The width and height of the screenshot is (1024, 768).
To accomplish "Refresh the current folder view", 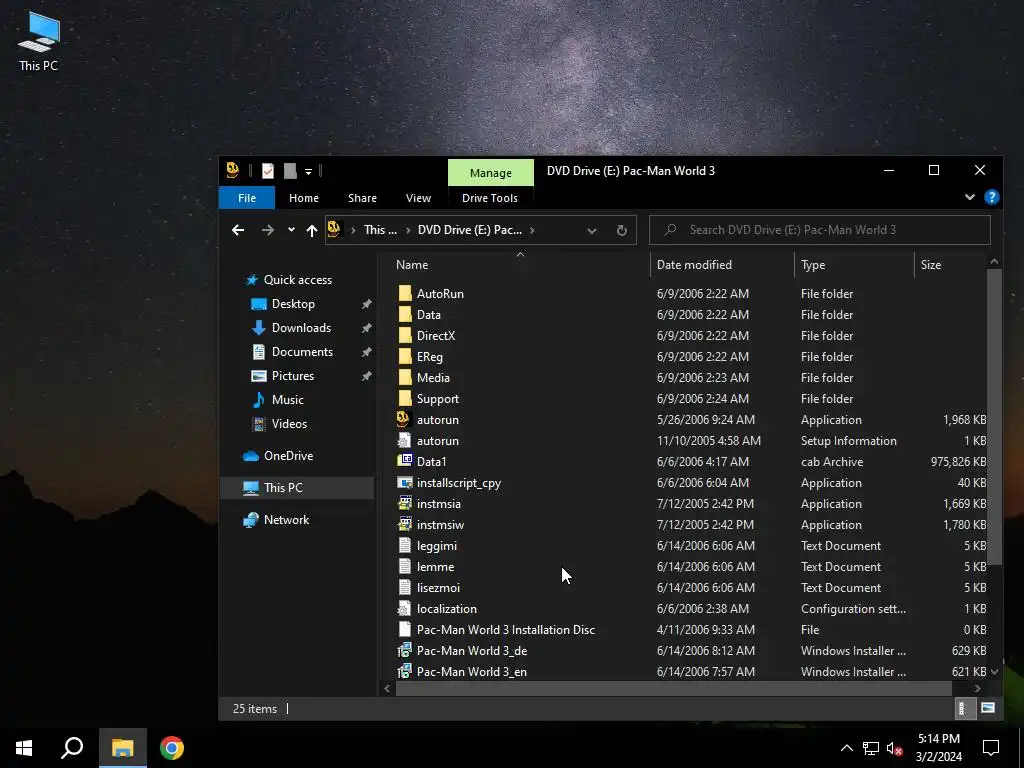I will point(622,231).
